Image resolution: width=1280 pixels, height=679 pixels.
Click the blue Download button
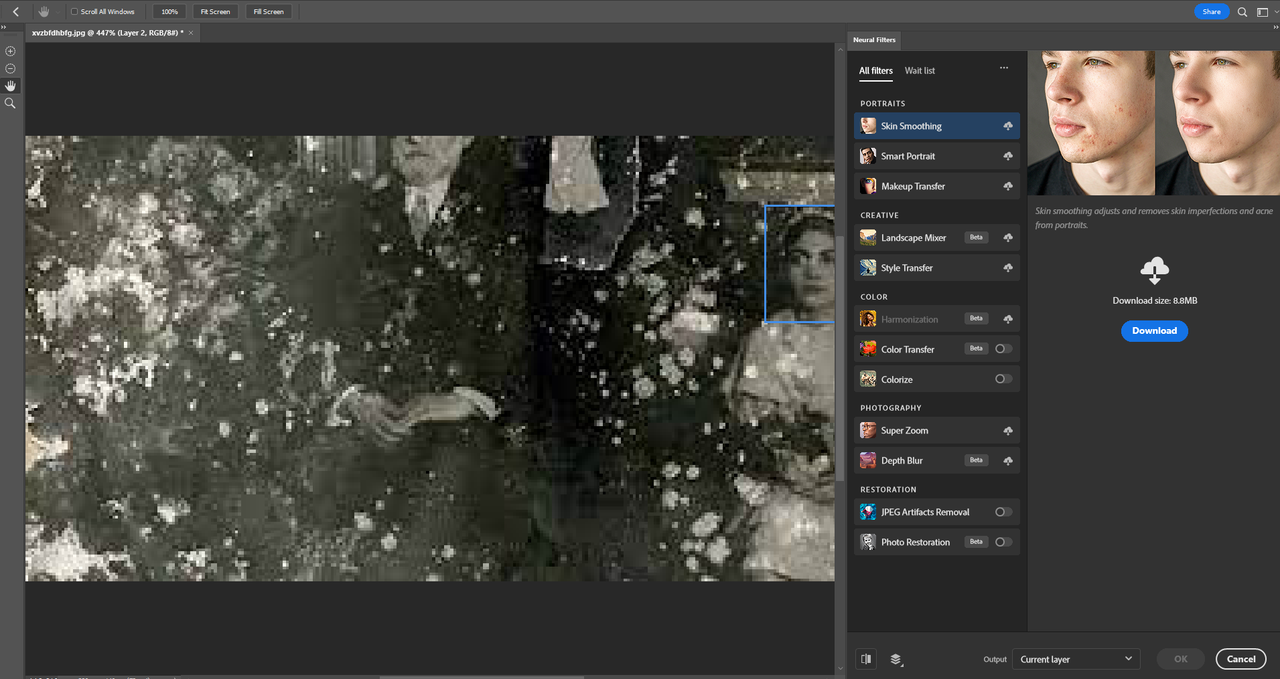(1155, 331)
